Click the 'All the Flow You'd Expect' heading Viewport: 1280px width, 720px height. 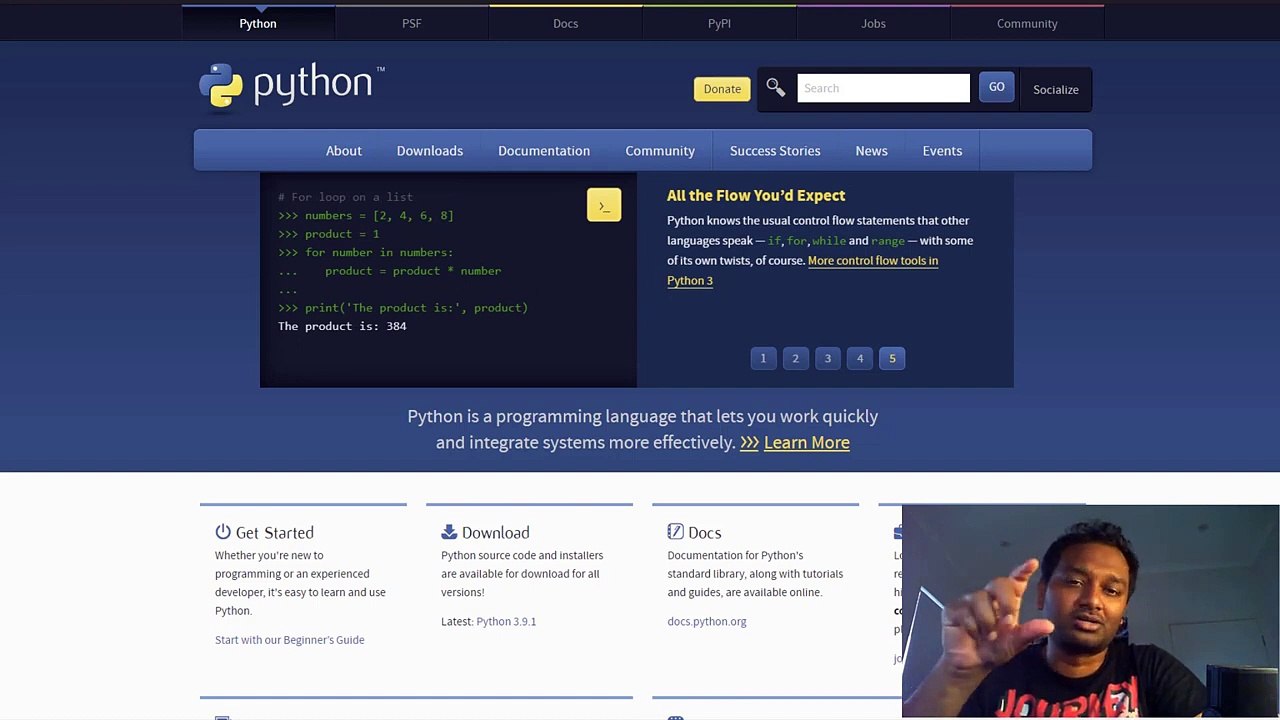click(x=756, y=196)
